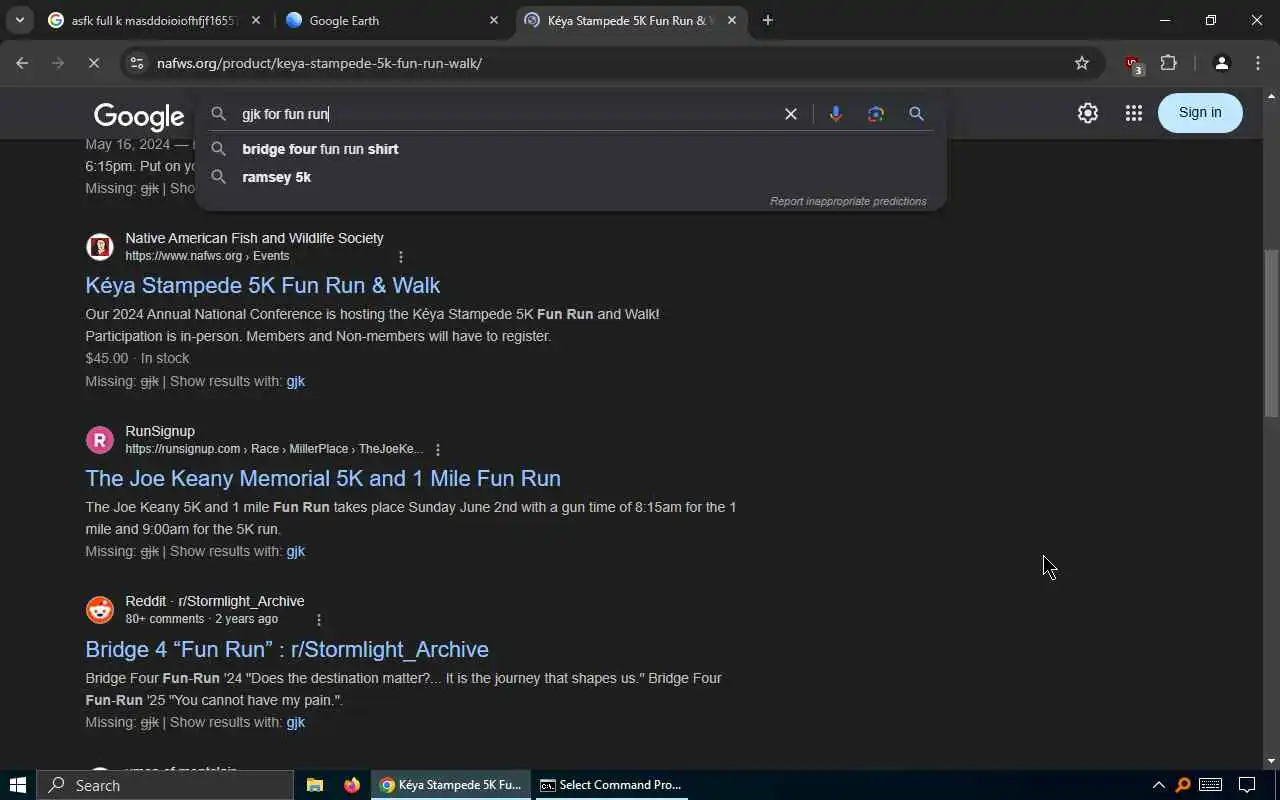Clear the search box text
This screenshot has width=1280, height=800.
point(790,114)
